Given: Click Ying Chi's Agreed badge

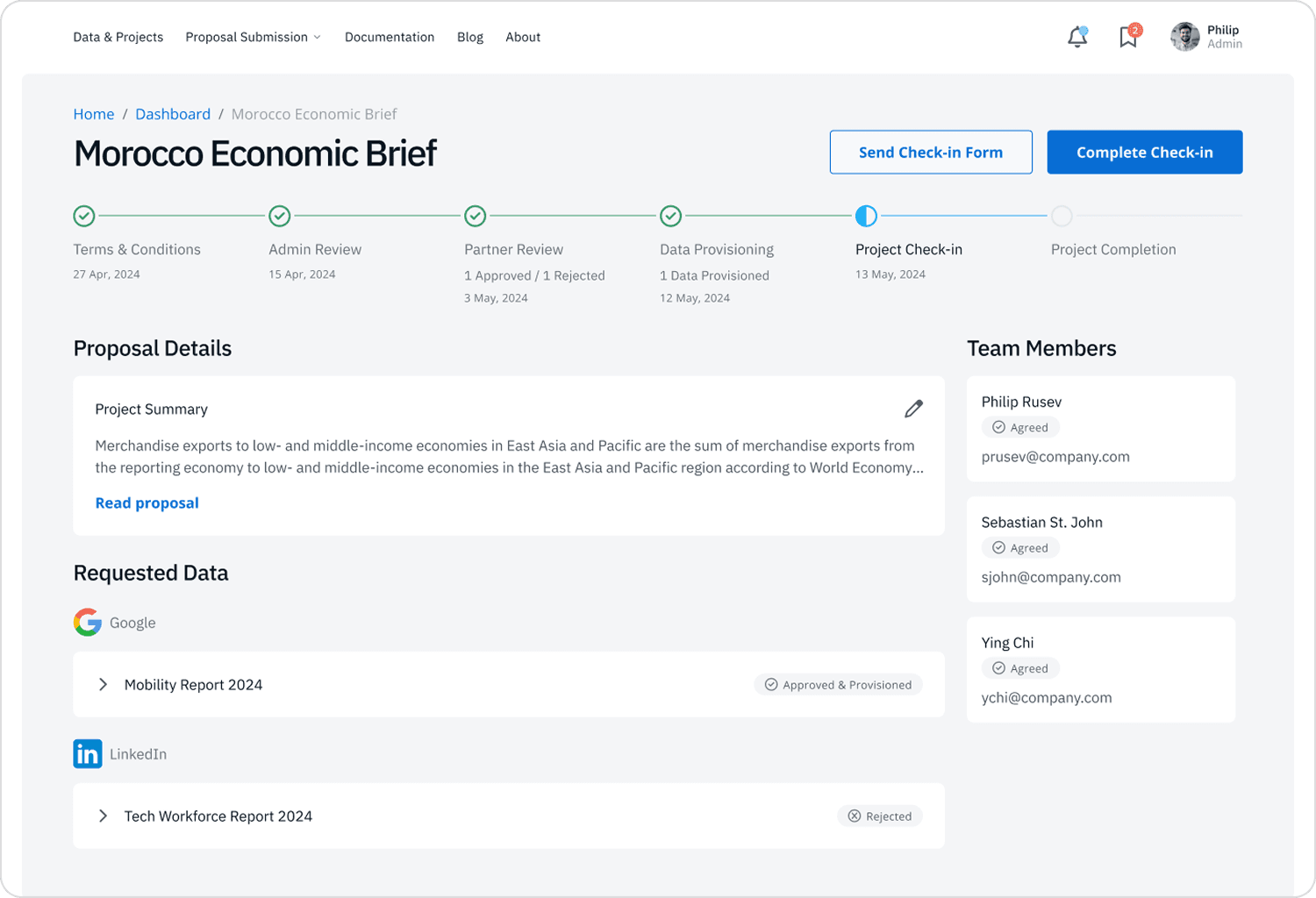Looking at the screenshot, I should 1020,668.
